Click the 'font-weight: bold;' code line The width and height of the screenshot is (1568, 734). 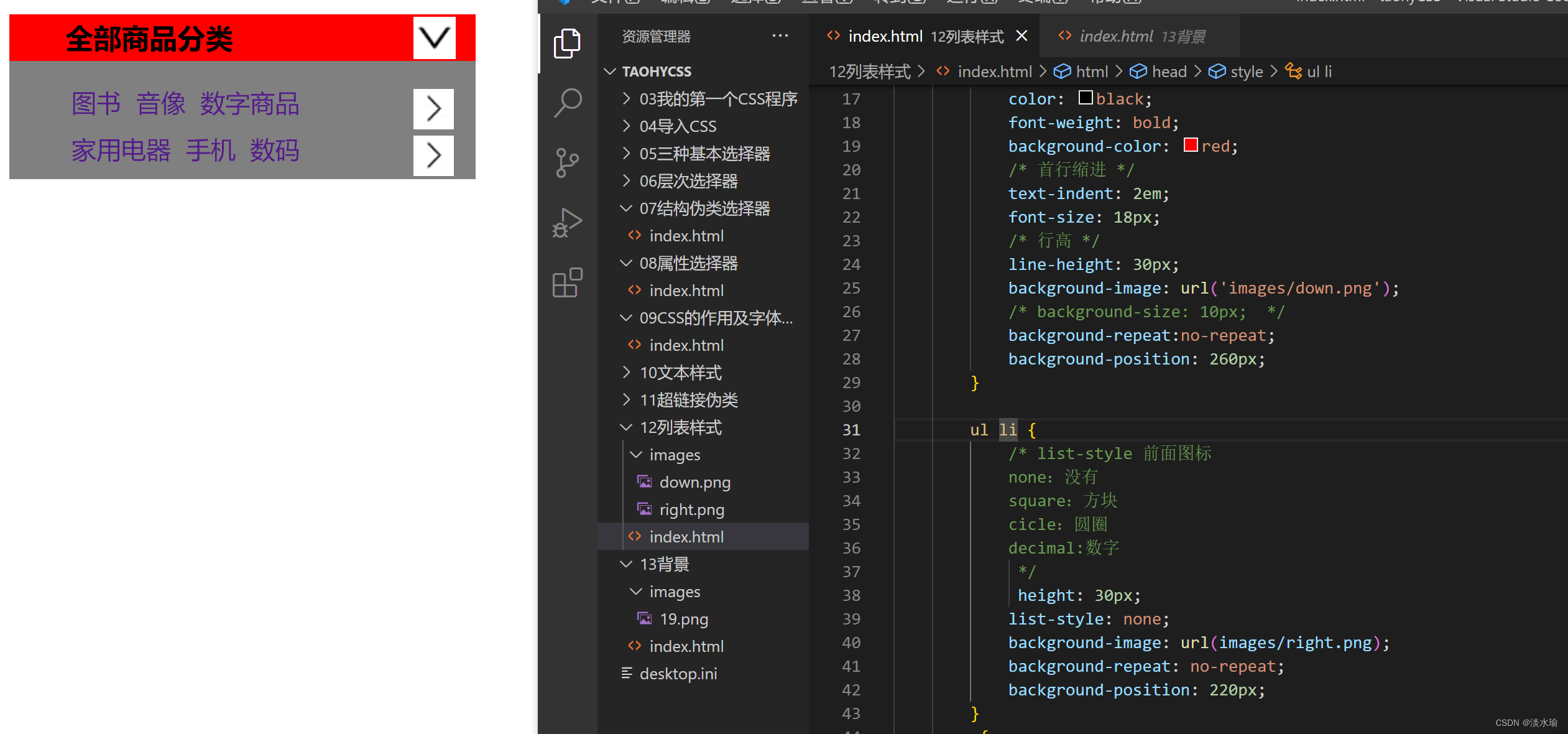coord(1094,123)
